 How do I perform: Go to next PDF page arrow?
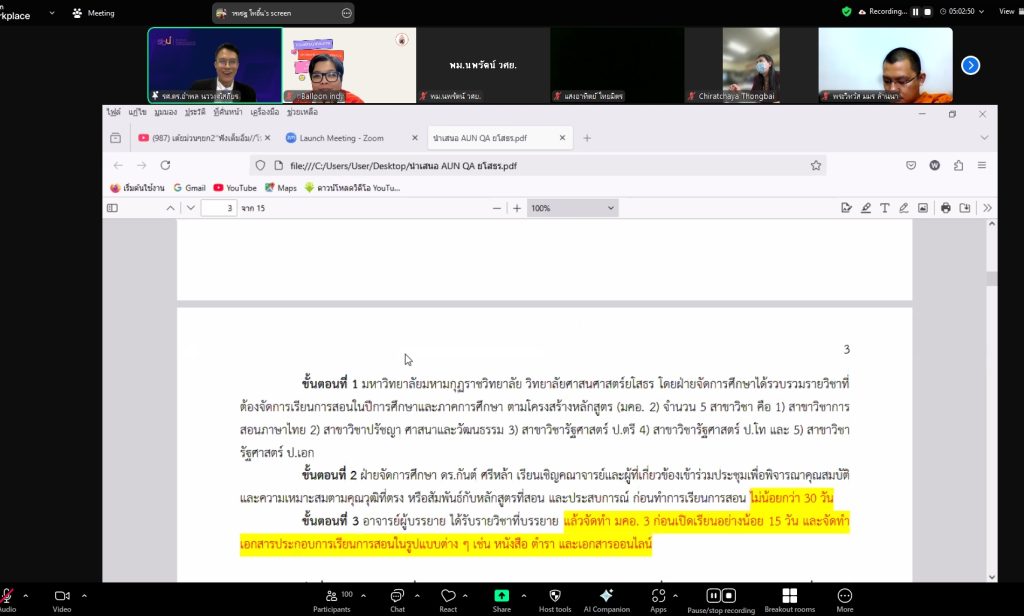pyautogui.click(x=191, y=208)
